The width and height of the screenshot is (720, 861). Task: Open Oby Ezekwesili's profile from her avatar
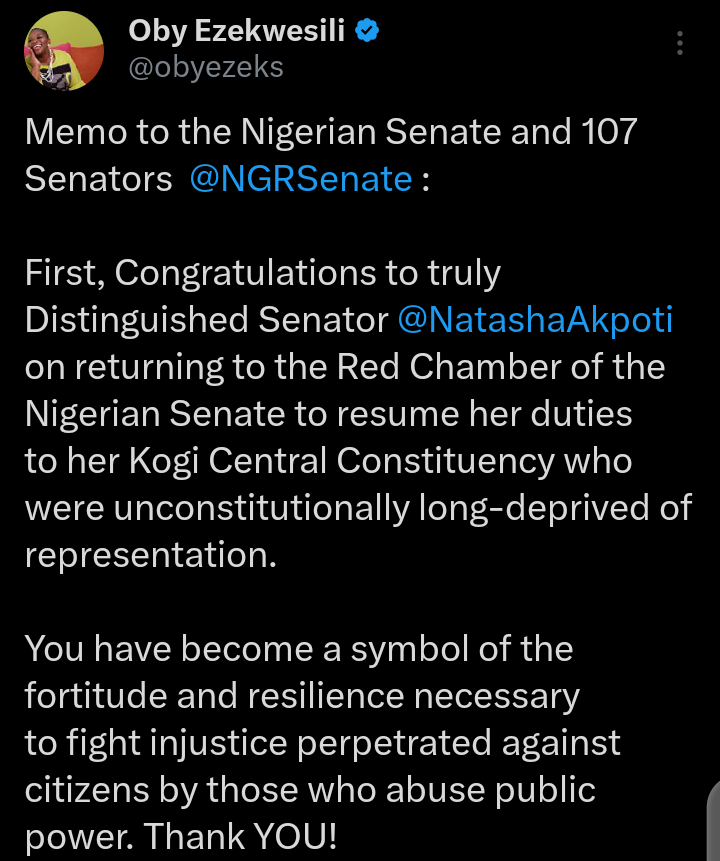[x=64, y=49]
